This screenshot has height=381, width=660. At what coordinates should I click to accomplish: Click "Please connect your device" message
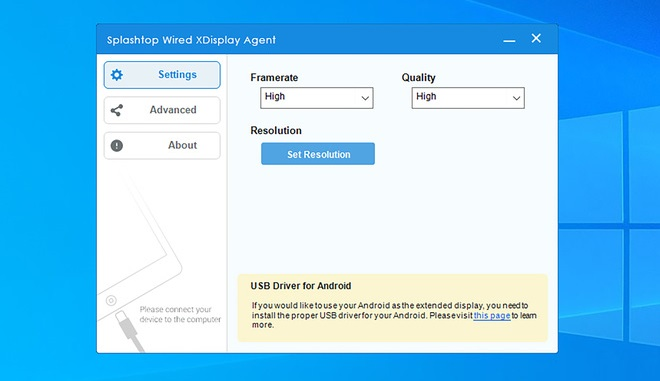coord(180,314)
